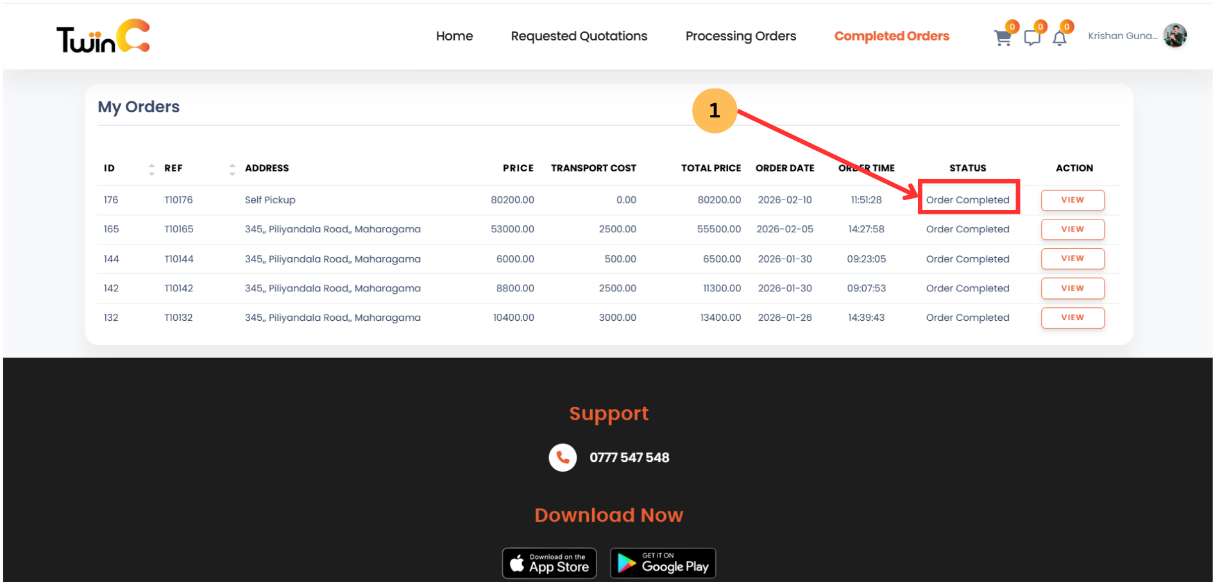Select the Completed Orders tab
1213x582 pixels.
(x=891, y=36)
